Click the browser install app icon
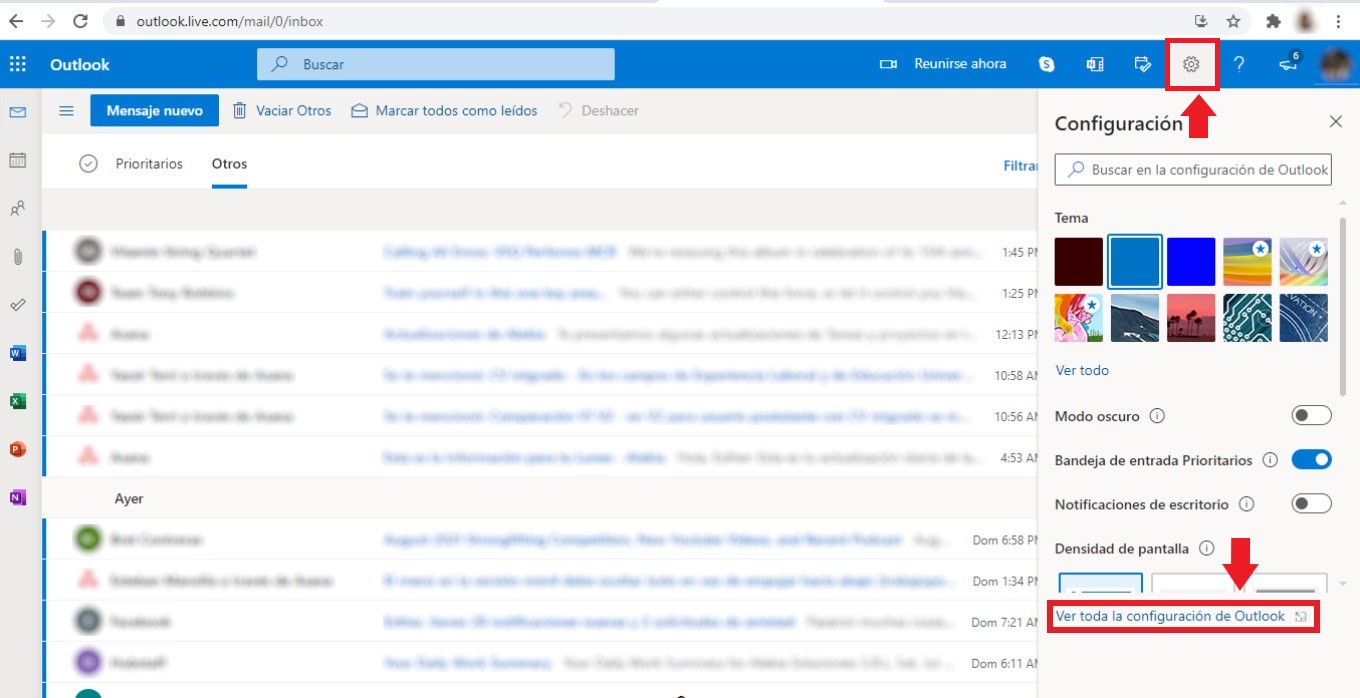This screenshot has width=1360, height=698. (1201, 21)
